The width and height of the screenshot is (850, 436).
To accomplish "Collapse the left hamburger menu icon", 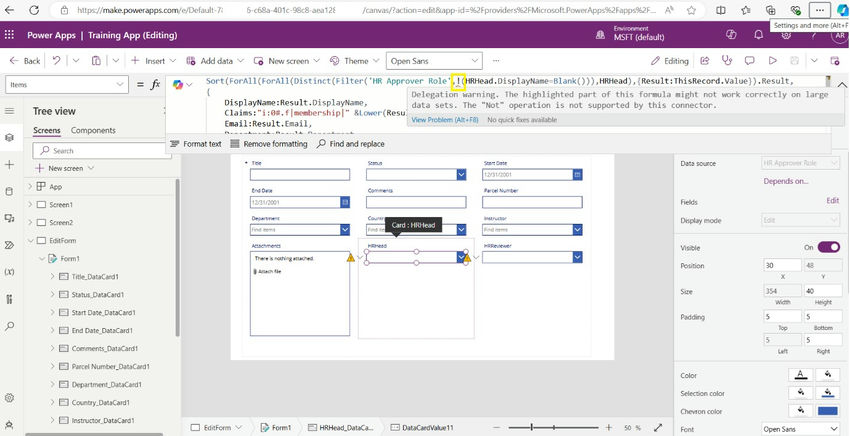I will 9,111.
